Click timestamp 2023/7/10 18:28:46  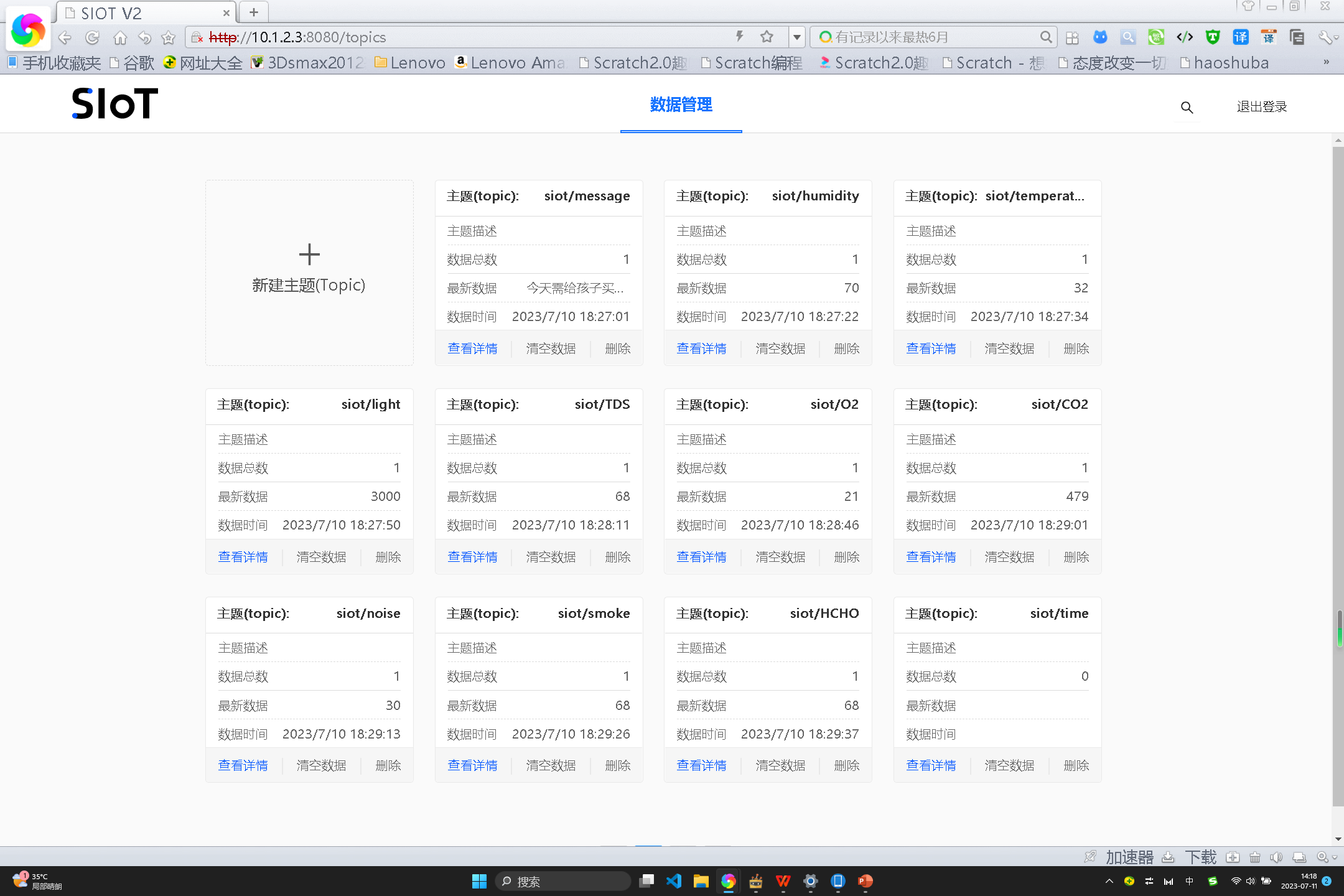(800, 525)
